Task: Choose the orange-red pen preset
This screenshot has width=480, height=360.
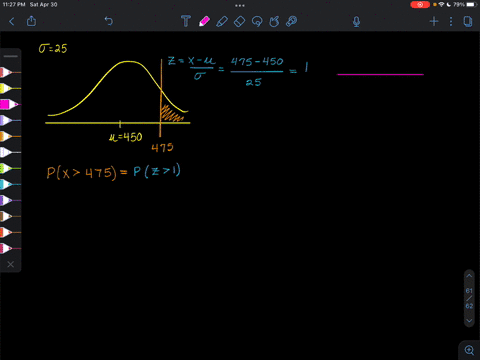Action: (x=10, y=232)
